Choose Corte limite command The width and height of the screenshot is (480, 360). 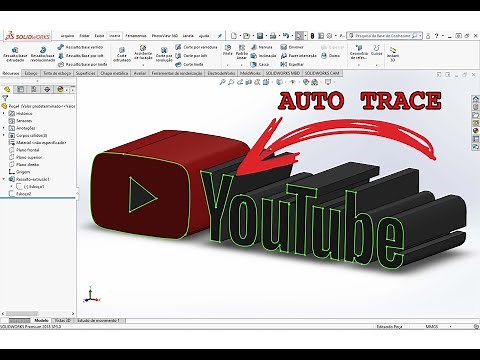pyautogui.click(x=189, y=64)
